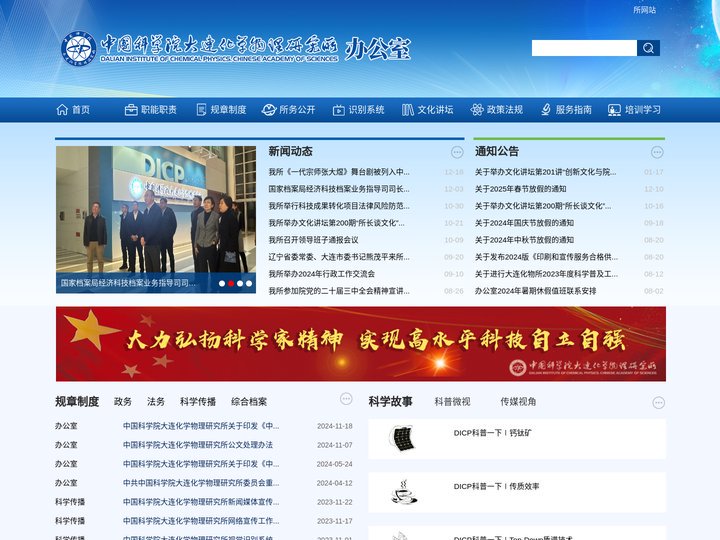Open the 所网站 link at top

tap(644, 10)
